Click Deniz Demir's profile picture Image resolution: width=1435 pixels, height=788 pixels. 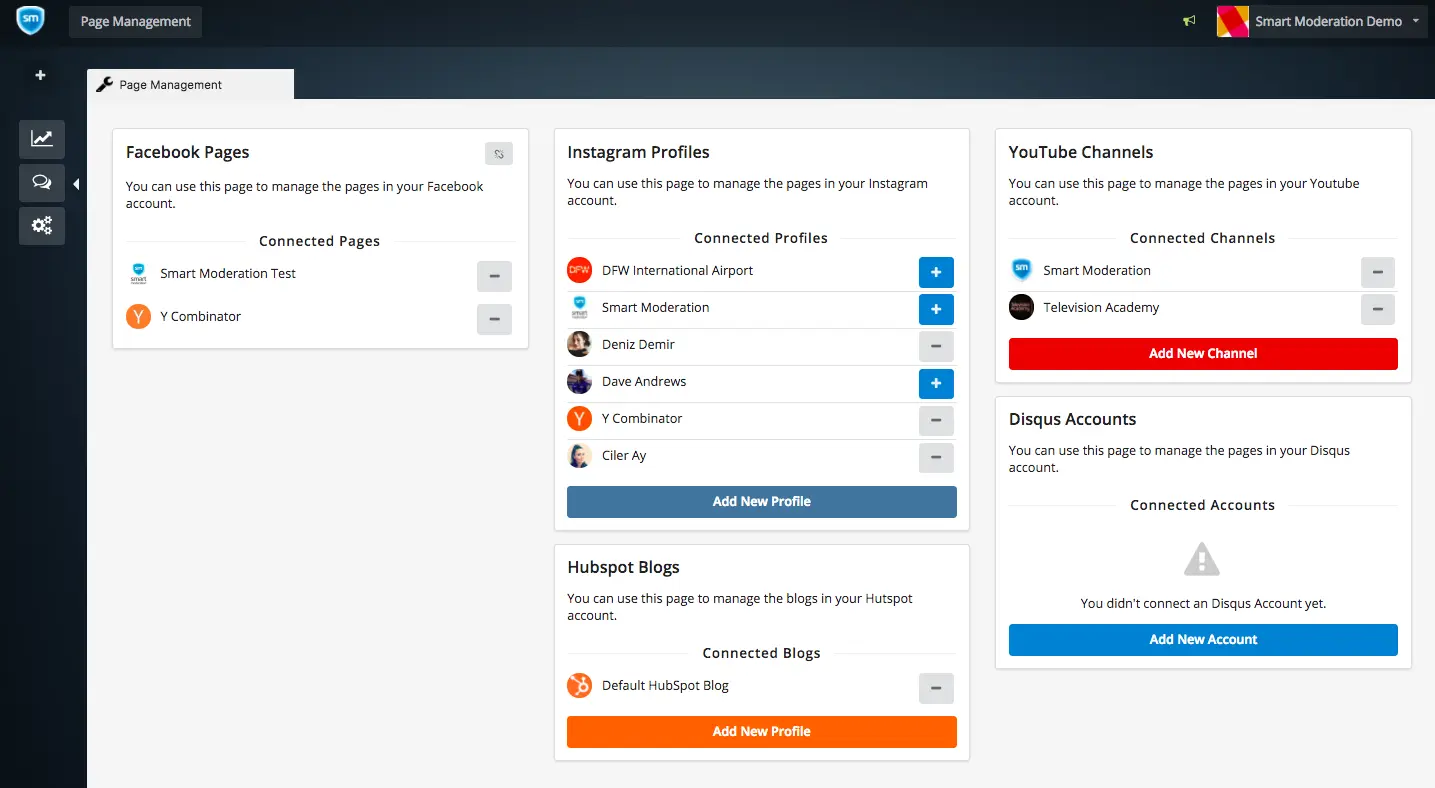point(580,344)
